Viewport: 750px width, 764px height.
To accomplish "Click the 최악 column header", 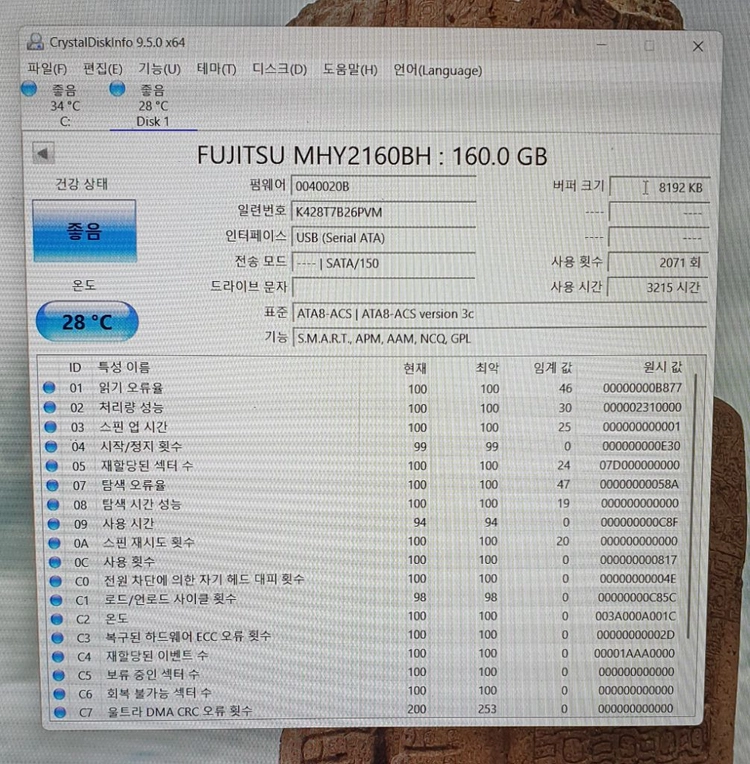I will 487,368.
